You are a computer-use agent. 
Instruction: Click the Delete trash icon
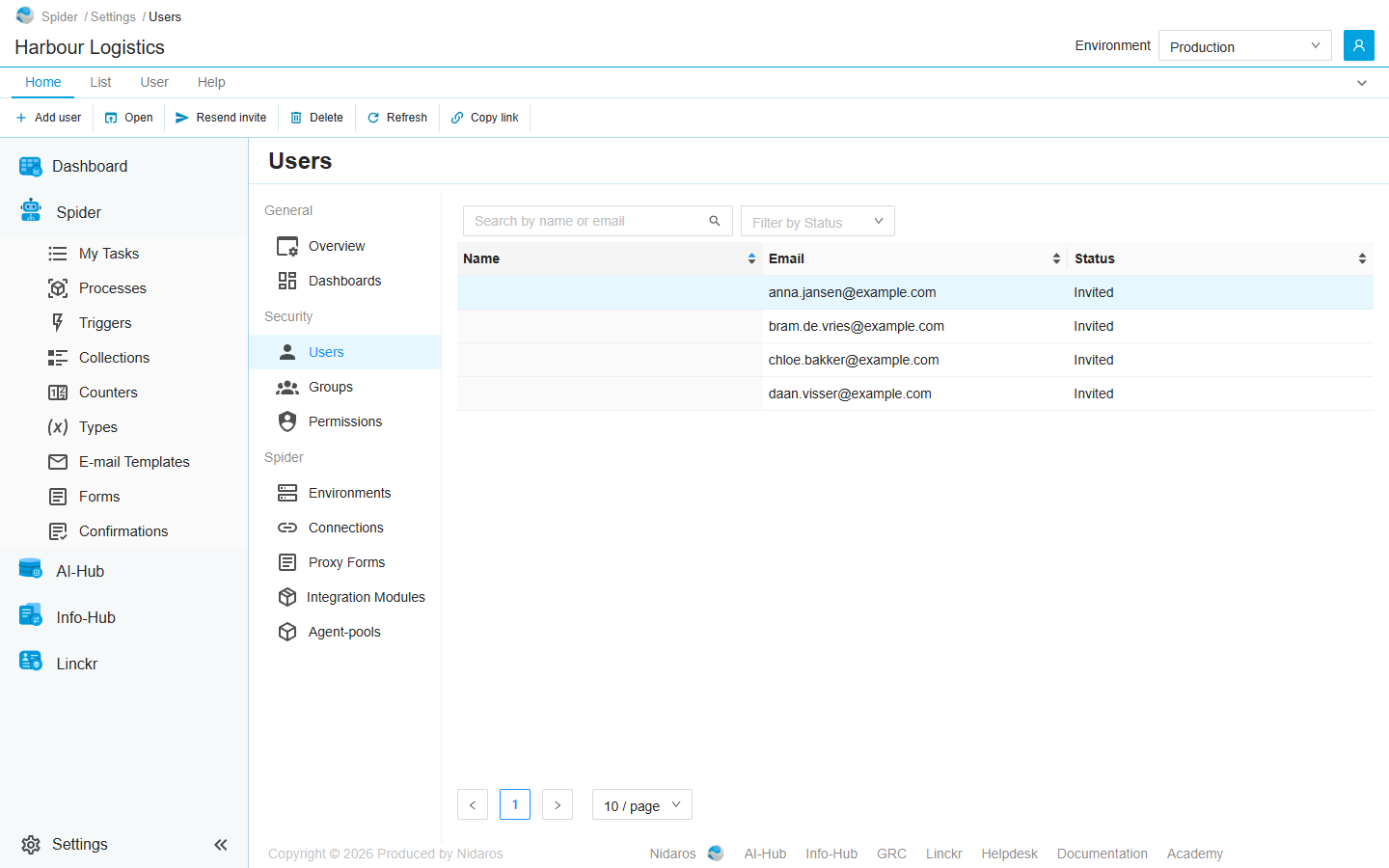296,118
